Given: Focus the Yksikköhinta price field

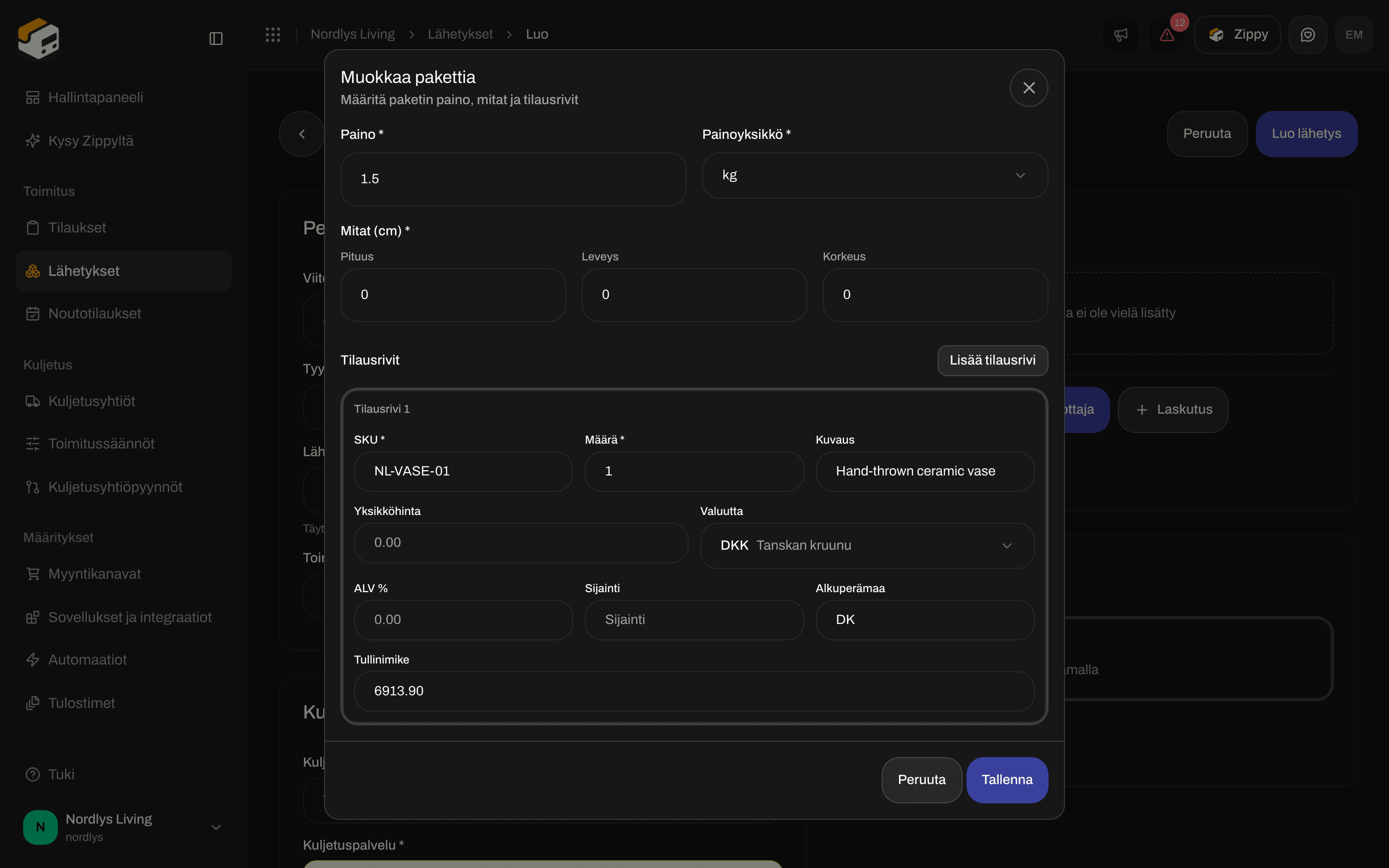Looking at the screenshot, I should coord(520,542).
